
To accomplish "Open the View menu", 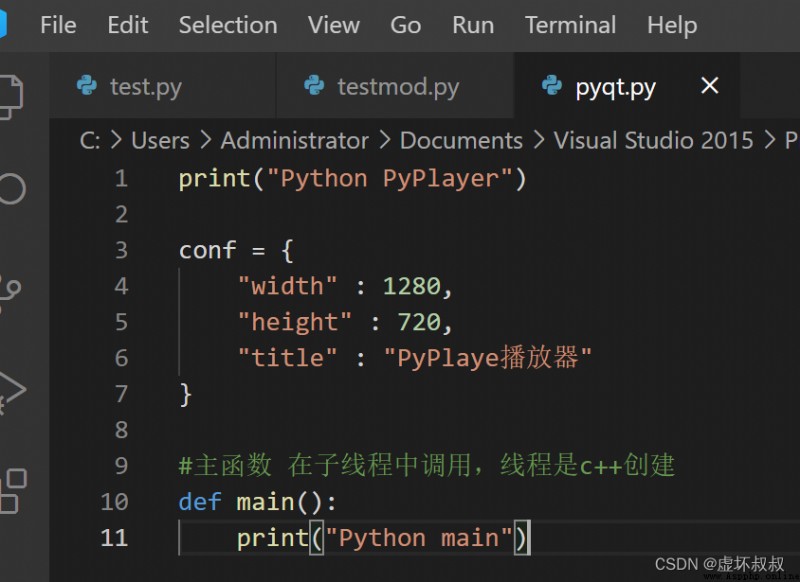I will coord(334,25).
